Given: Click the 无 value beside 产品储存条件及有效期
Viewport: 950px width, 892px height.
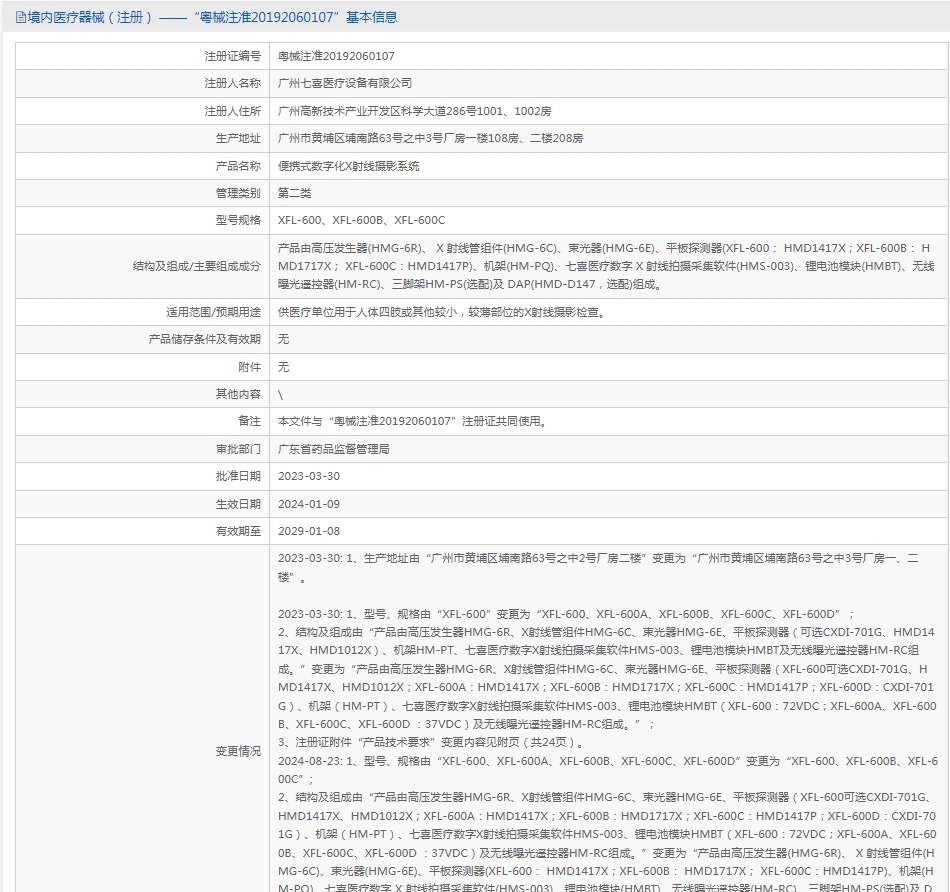Looking at the screenshot, I should (x=284, y=339).
